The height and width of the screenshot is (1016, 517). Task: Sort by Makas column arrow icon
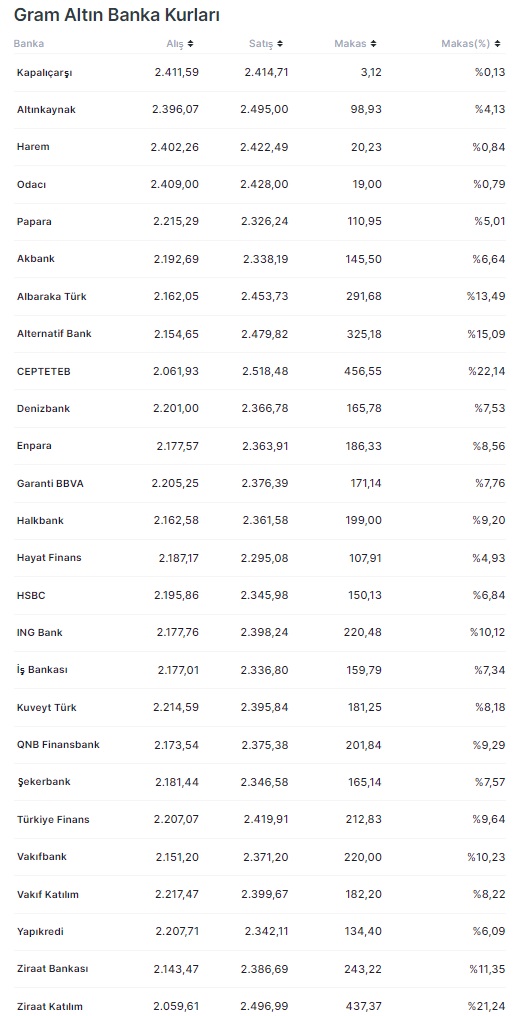(x=373, y=44)
